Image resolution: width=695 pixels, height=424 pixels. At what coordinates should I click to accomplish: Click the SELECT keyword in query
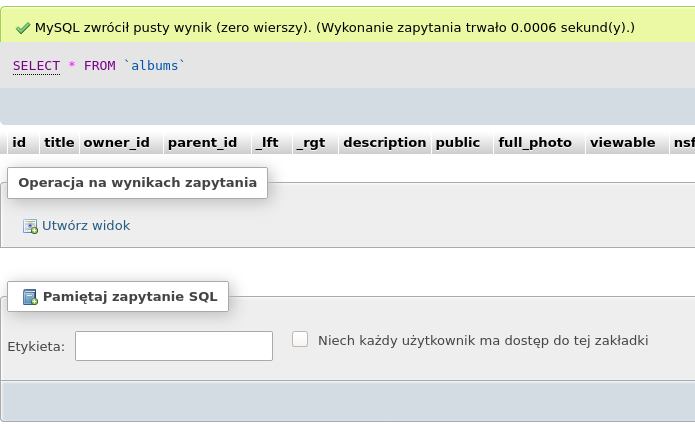tap(36, 66)
